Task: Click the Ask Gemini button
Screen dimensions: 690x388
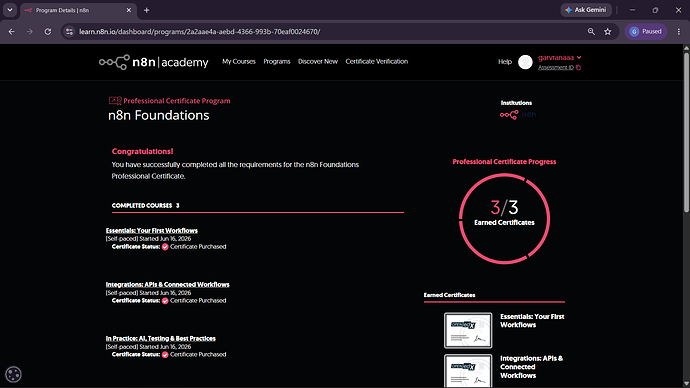Action: (586, 10)
